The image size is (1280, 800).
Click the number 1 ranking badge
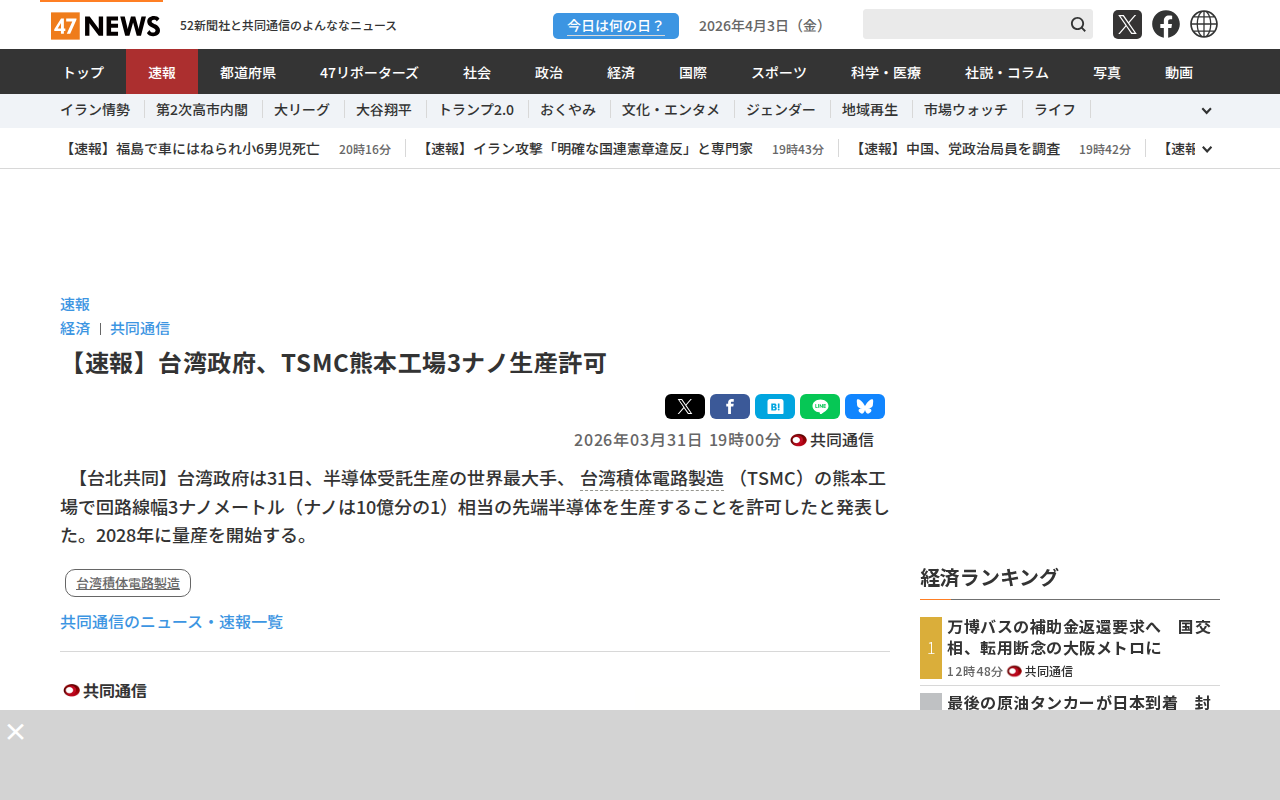pyautogui.click(x=931, y=648)
